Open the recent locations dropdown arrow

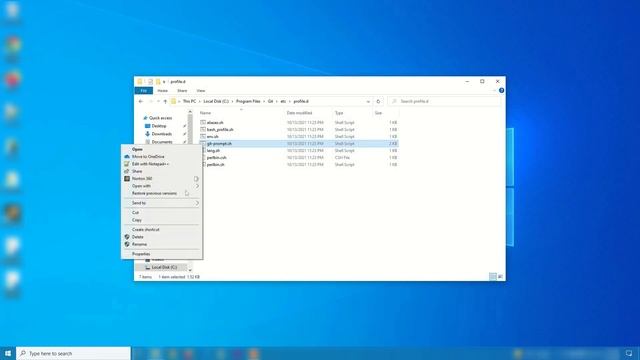tap(158, 101)
